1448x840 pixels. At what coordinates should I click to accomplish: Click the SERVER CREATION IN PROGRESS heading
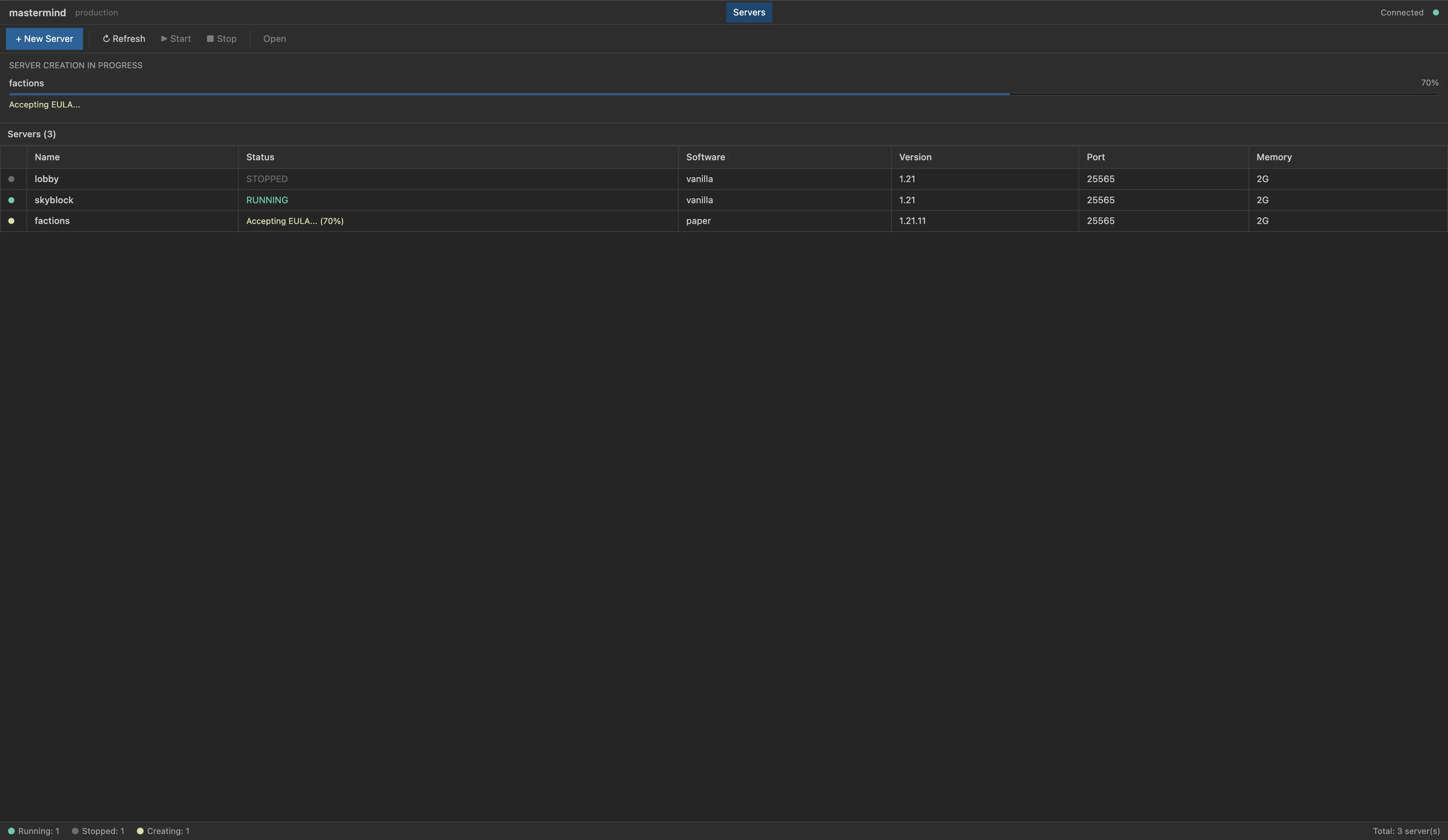(75, 65)
